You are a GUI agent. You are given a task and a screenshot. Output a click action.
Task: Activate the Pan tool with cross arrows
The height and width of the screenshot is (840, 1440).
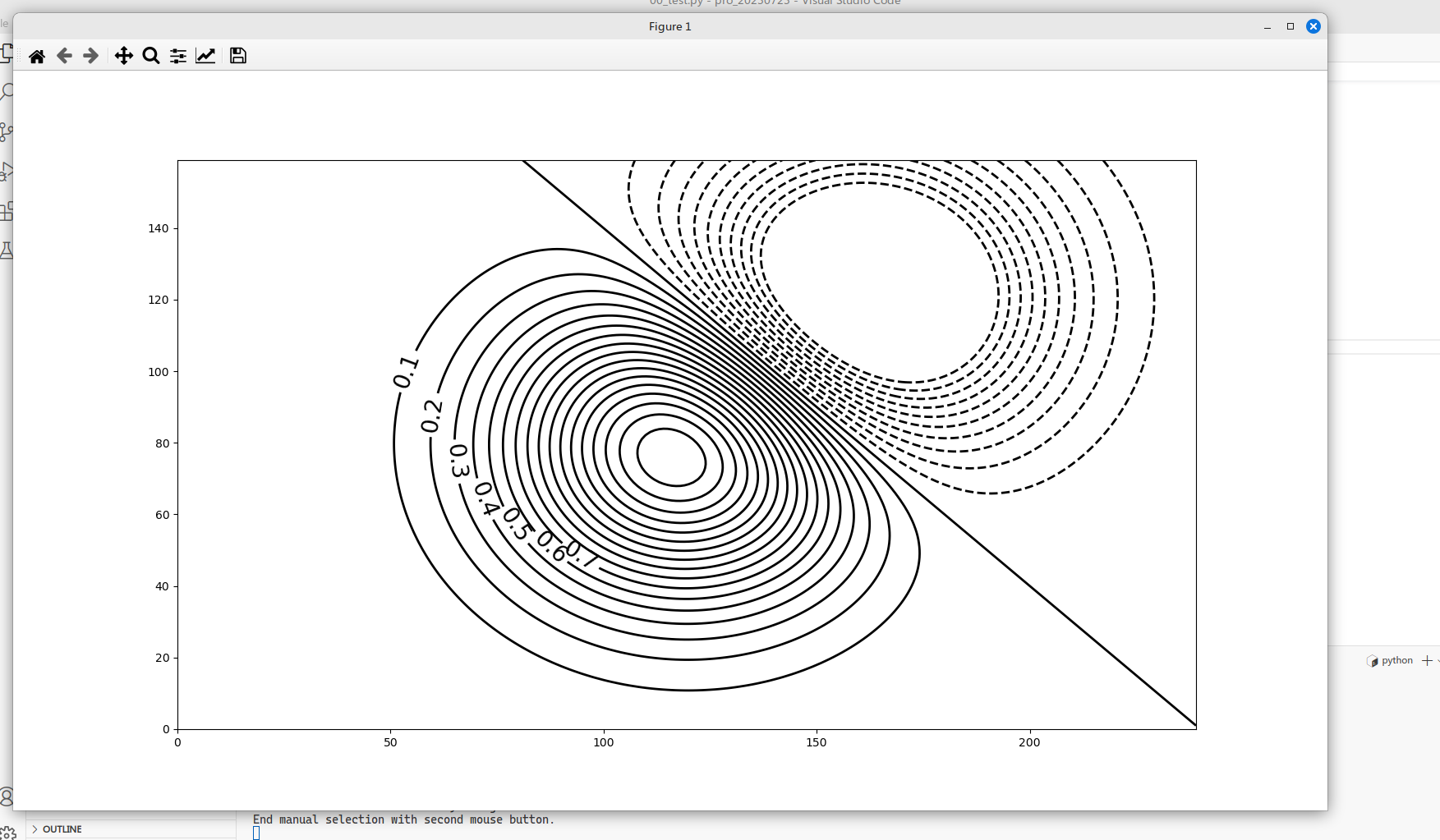(x=124, y=56)
